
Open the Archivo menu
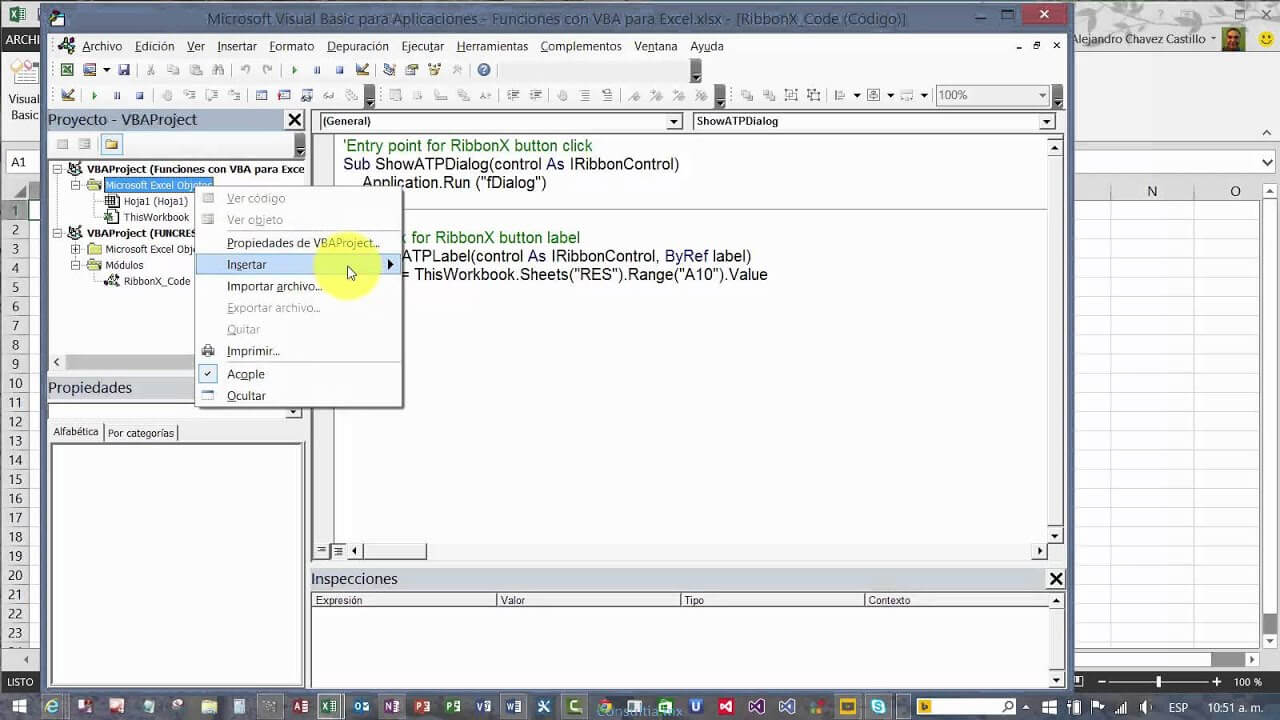point(102,46)
